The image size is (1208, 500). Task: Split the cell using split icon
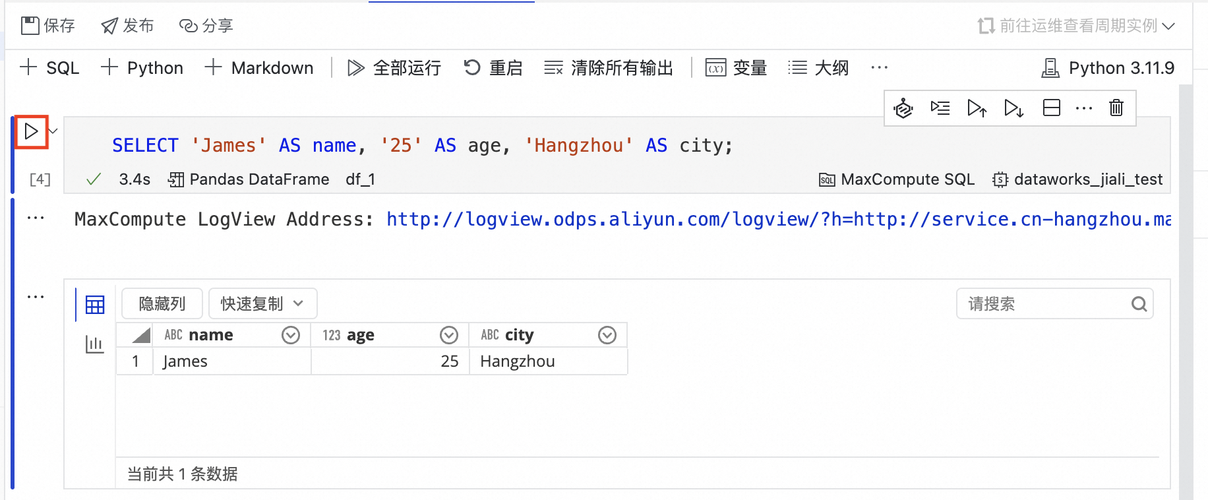[1051, 108]
